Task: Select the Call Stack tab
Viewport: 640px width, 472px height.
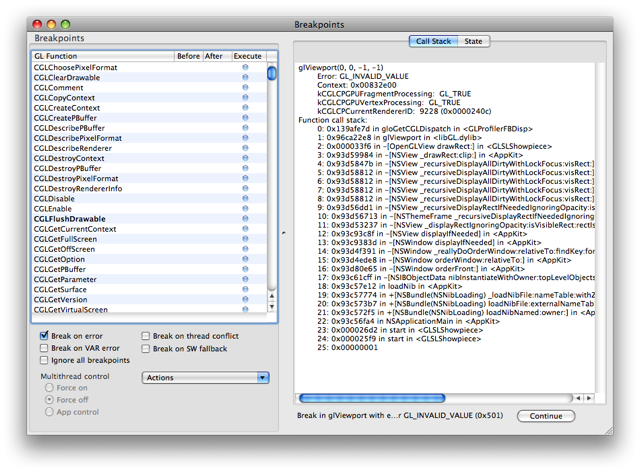Action: coord(433,42)
